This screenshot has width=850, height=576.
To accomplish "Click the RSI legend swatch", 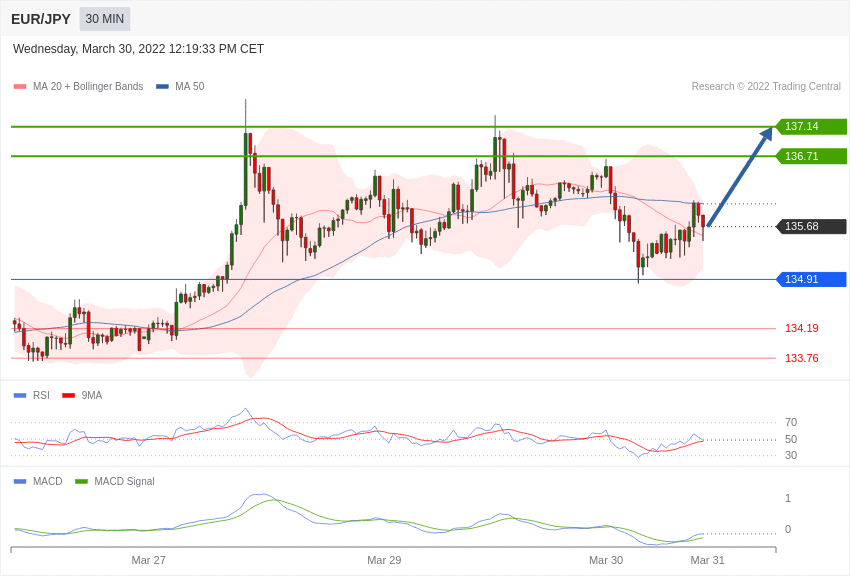I will click(x=20, y=396).
